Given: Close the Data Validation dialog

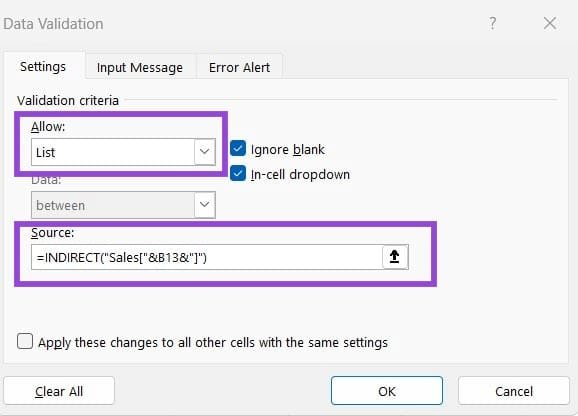Looking at the screenshot, I should point(550,24).
